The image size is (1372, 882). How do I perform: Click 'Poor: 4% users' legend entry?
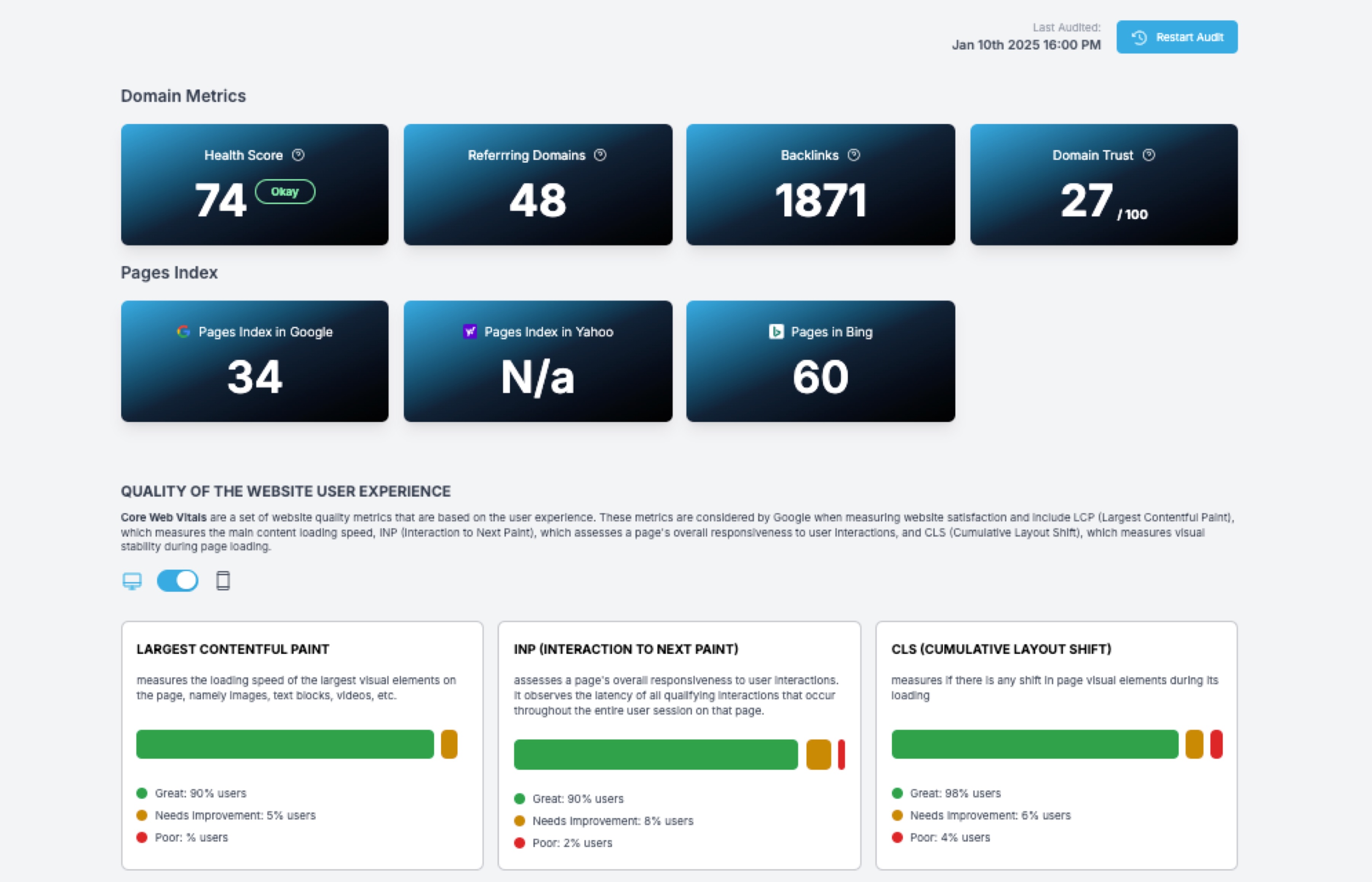tap(950, 837)
